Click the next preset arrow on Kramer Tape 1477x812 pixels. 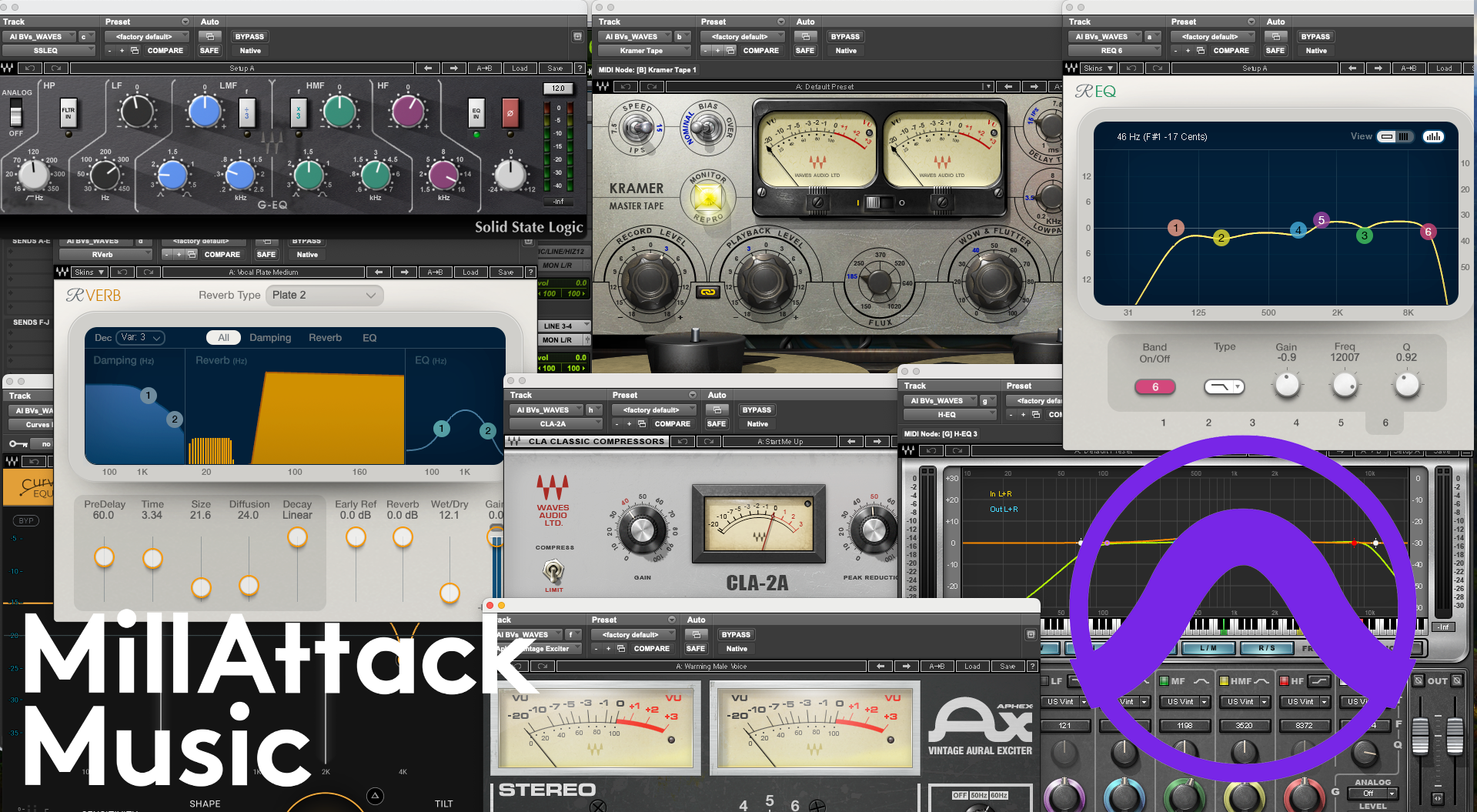click(x=1034, y=86)
